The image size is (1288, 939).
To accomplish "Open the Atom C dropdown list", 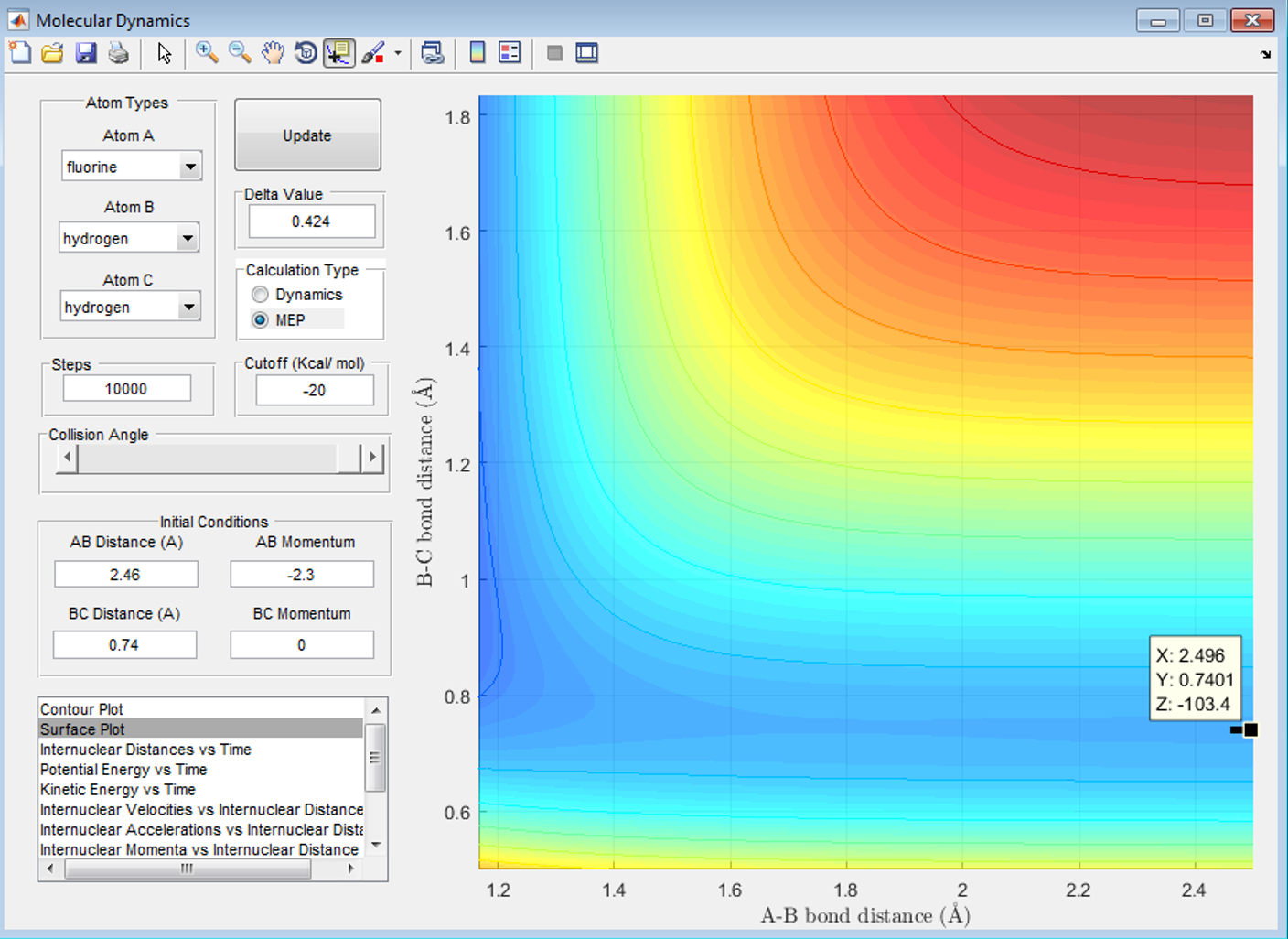I will point(188,308).
